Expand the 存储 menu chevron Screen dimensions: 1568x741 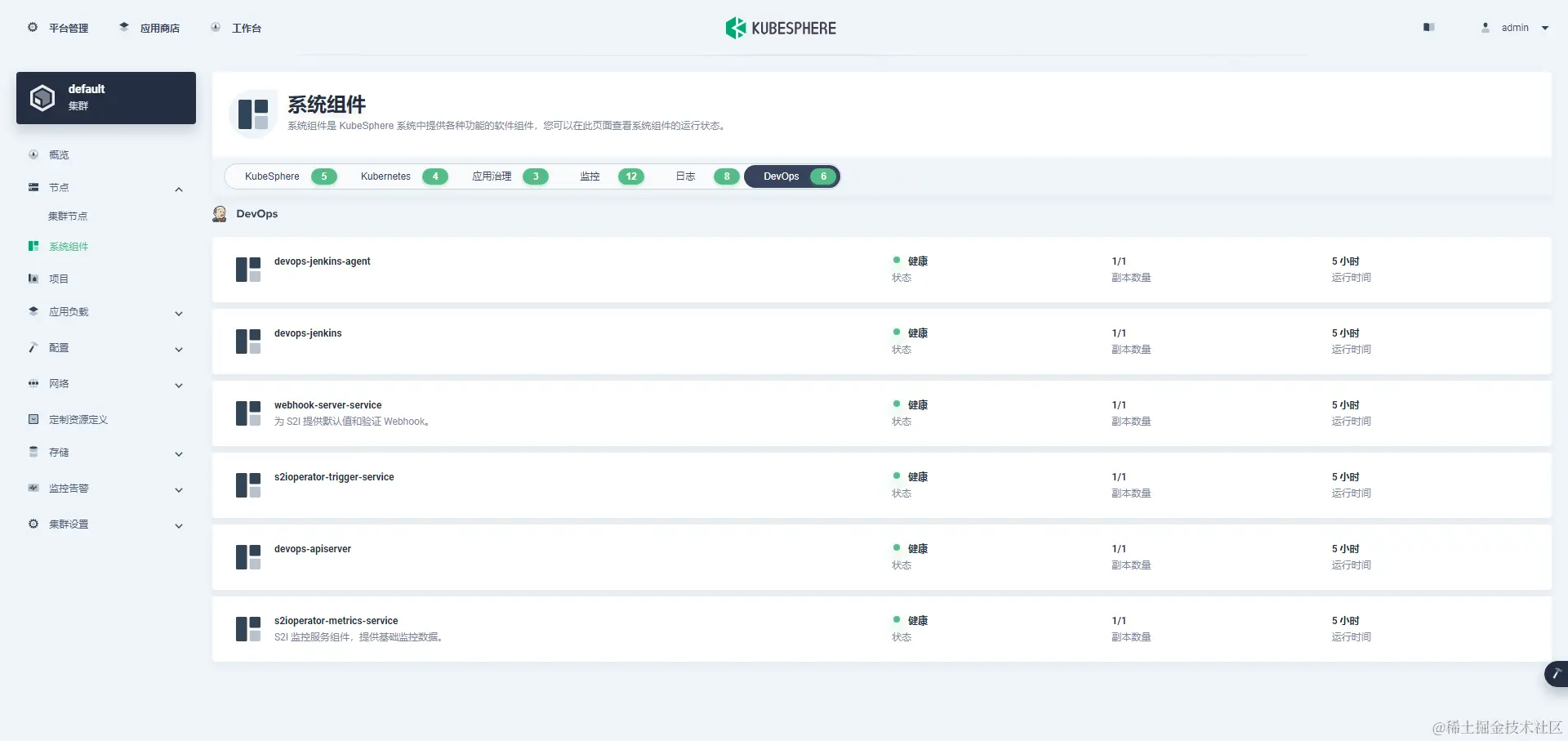pos(179,454)
